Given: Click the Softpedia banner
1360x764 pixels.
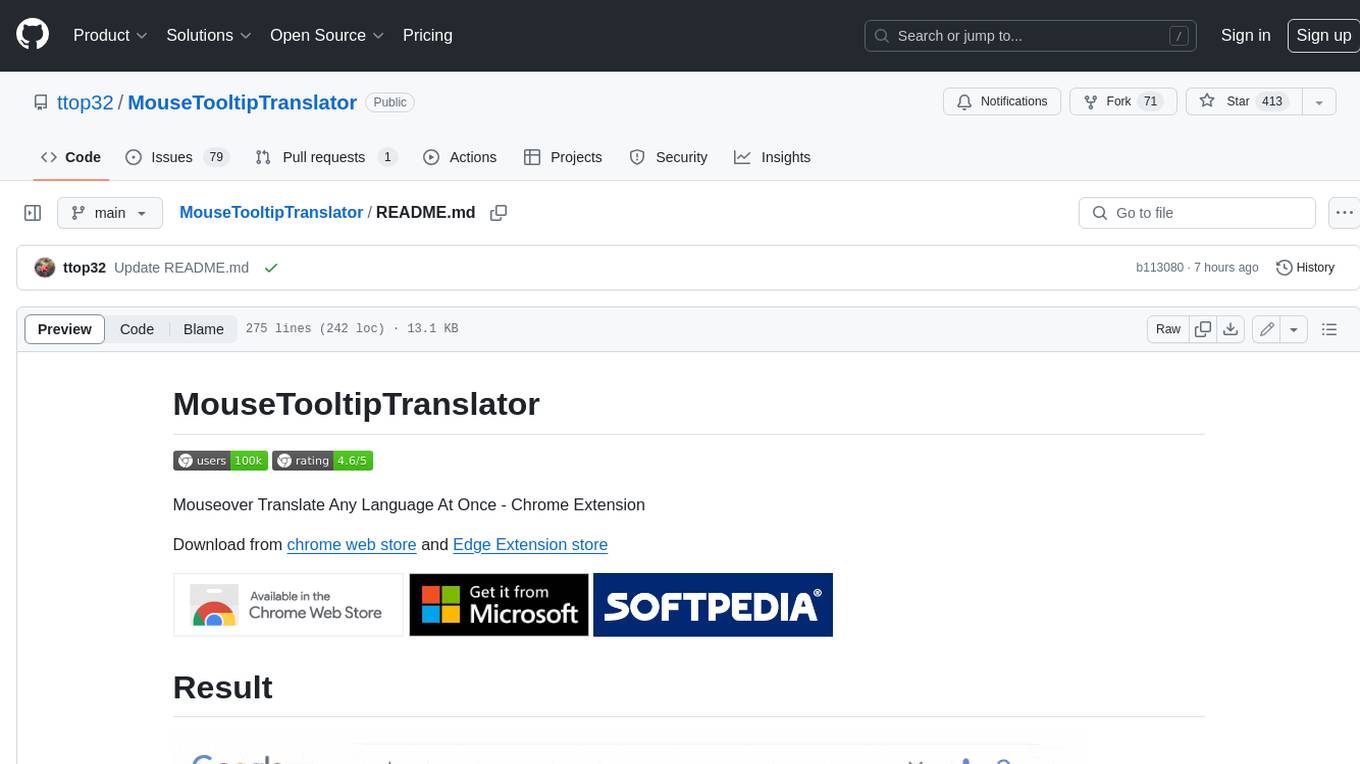Looking at the screenshot, I should click(x=713, y=605).
